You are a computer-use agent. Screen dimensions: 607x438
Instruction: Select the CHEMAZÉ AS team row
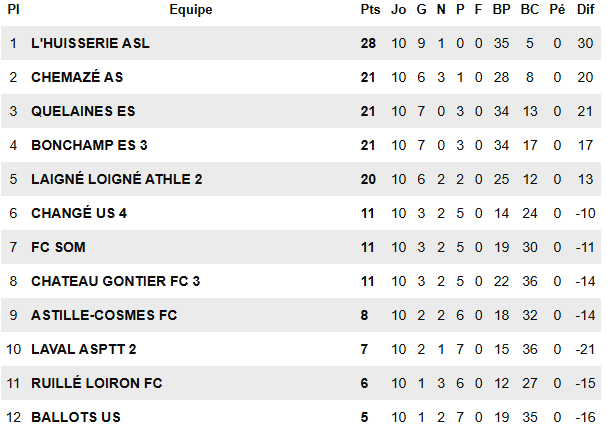(x=77, y=77)
